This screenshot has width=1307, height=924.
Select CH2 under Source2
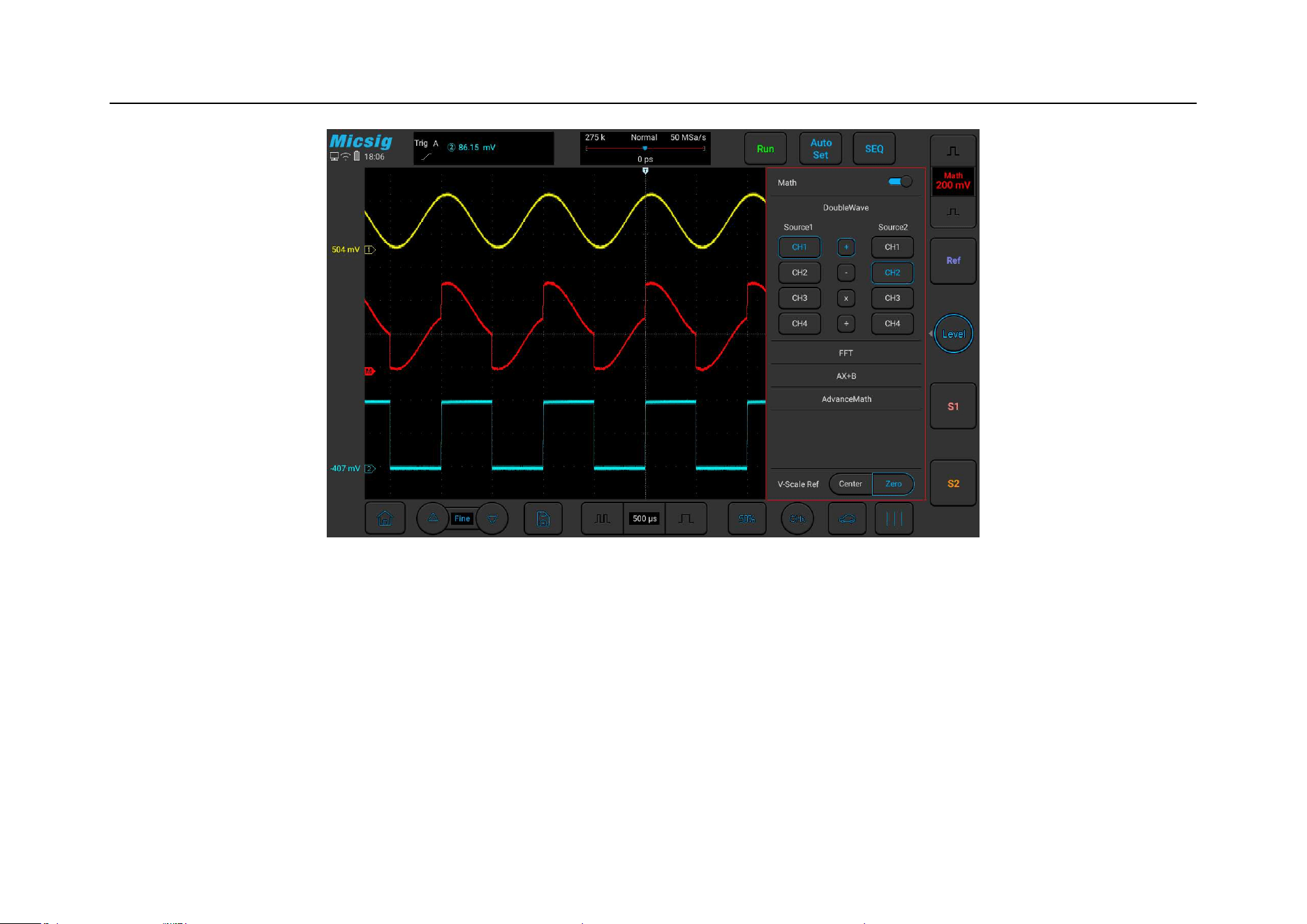coord(892,273)
